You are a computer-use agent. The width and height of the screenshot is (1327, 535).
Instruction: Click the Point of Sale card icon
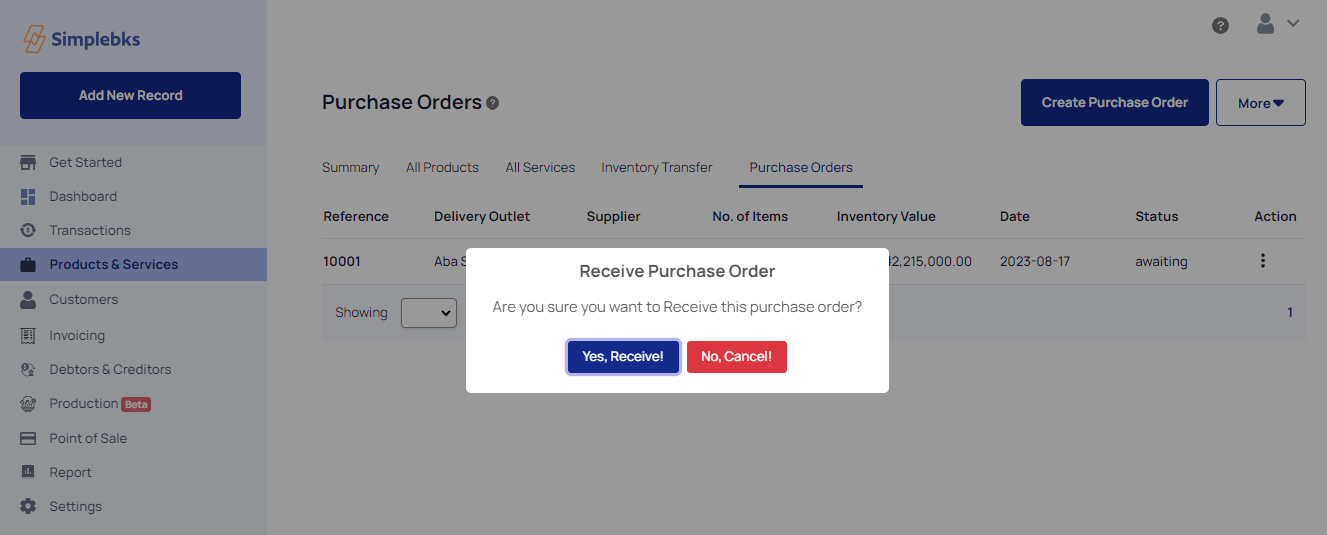tap(28, 438)
